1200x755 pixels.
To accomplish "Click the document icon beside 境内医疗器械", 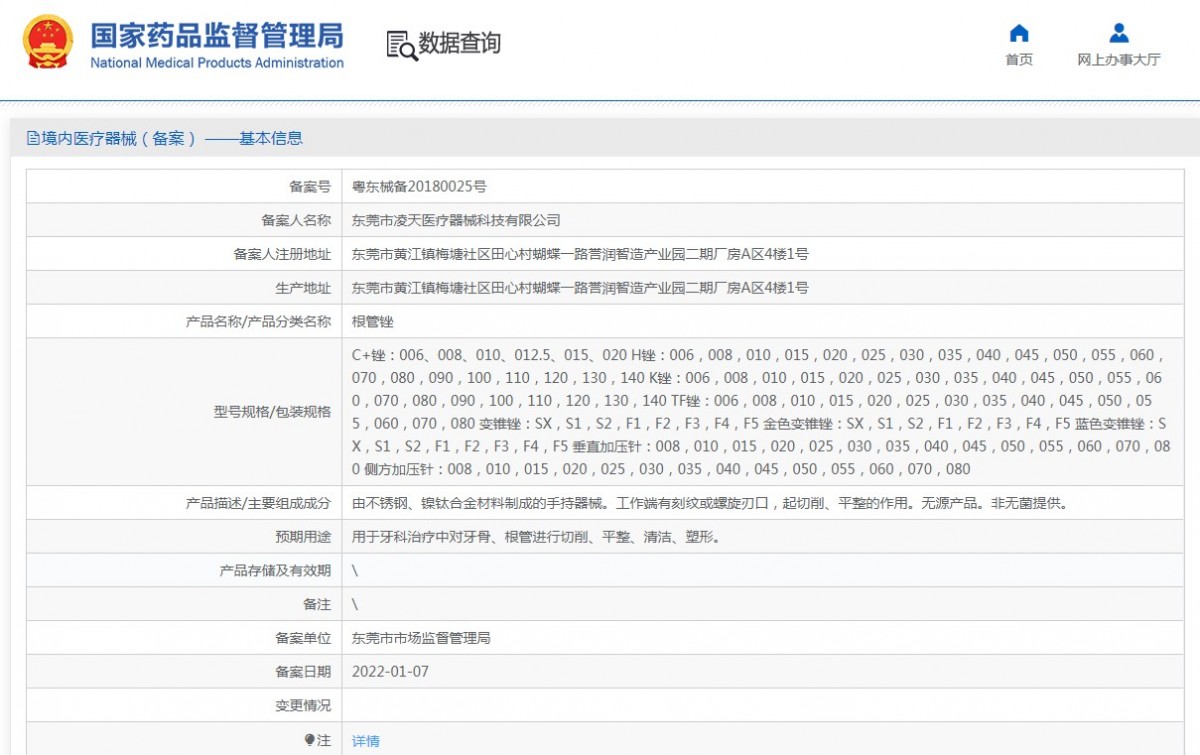I will coord(33,139).
